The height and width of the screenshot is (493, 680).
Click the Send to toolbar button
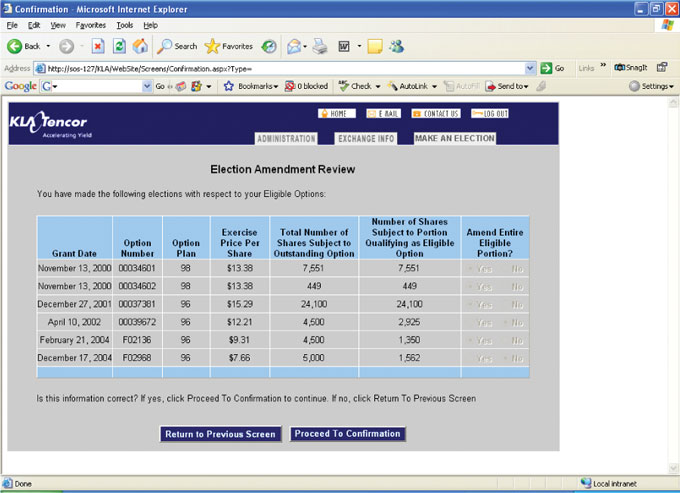point(507,86)
